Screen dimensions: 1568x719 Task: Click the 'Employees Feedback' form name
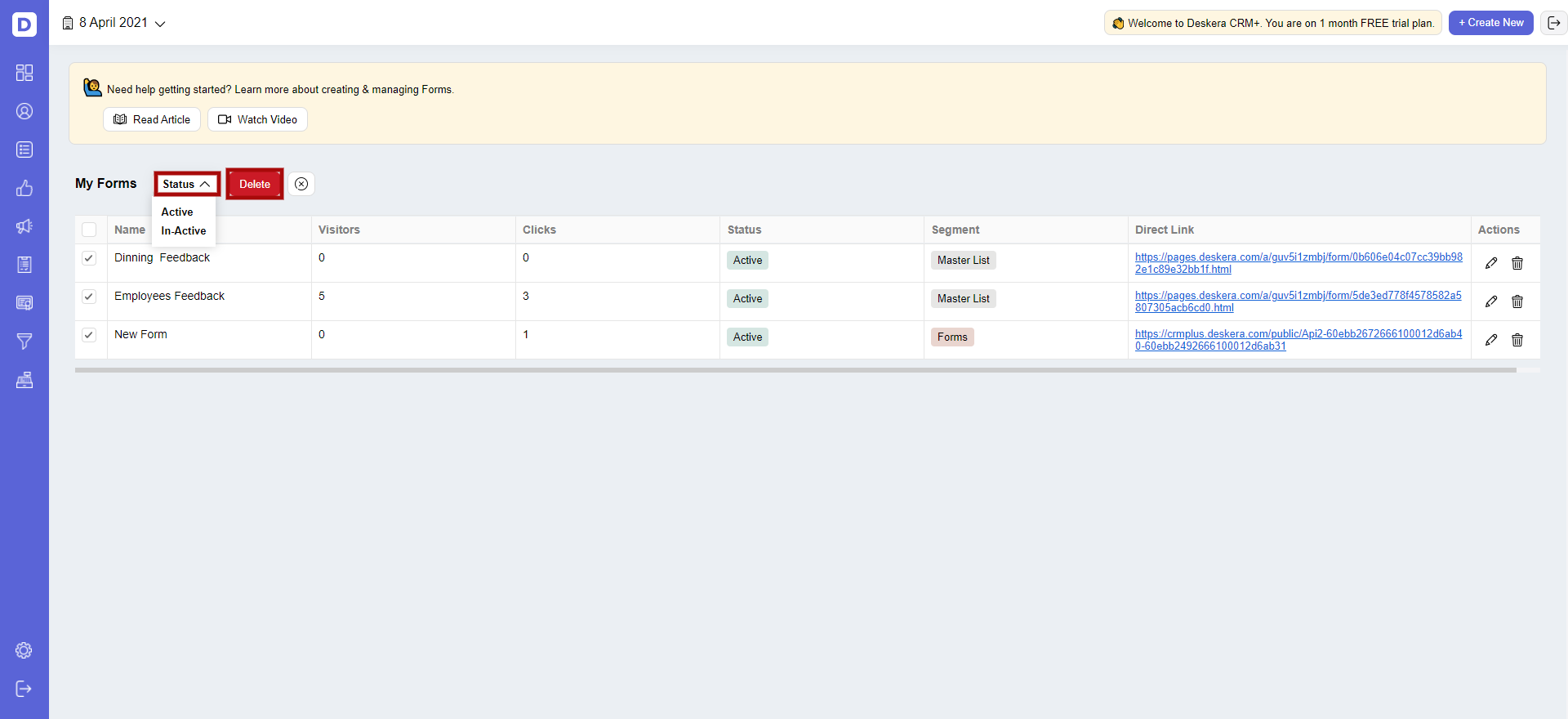[169, 296]
